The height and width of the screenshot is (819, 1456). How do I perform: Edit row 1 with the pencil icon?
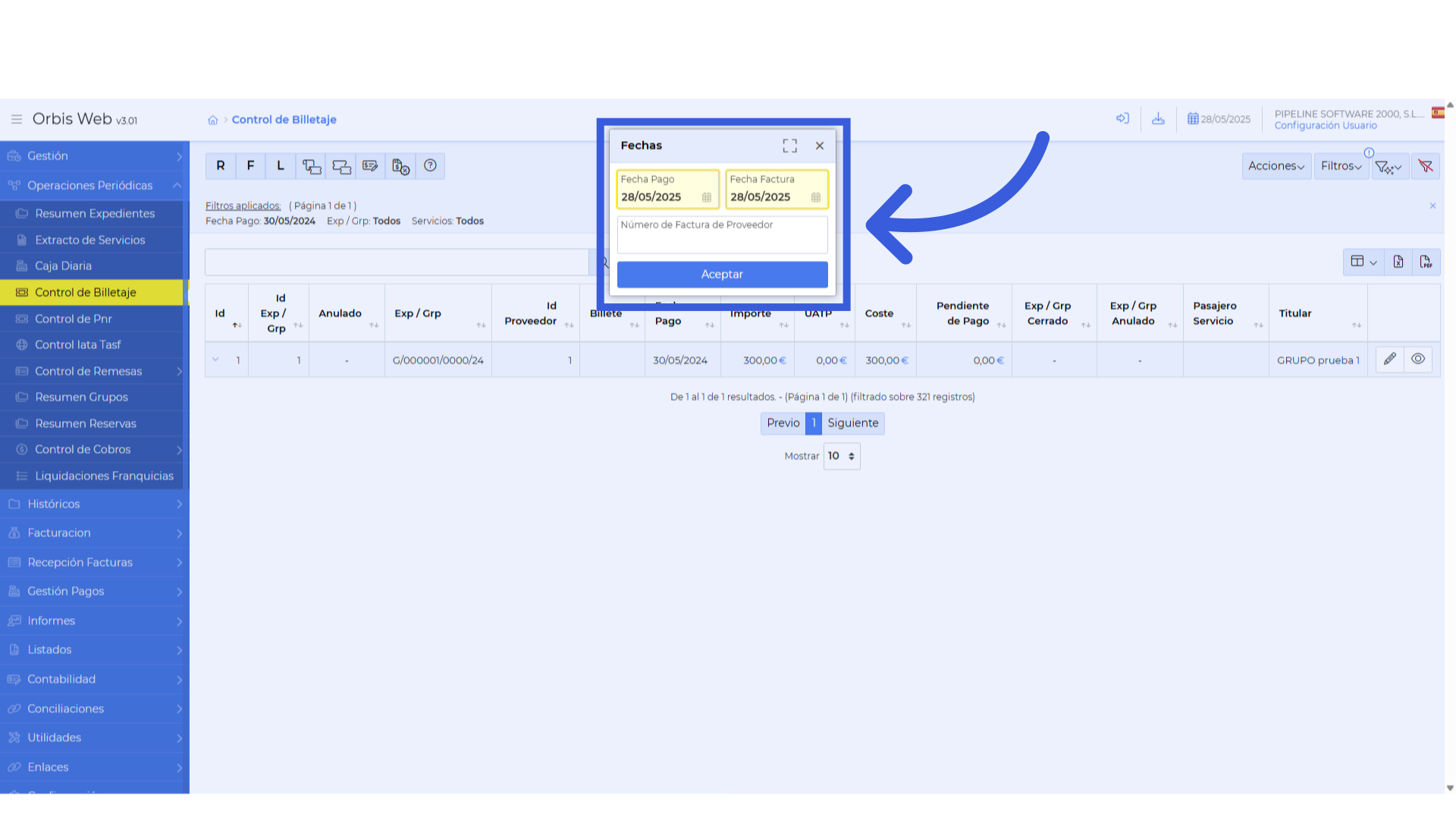click(1390, 359)
